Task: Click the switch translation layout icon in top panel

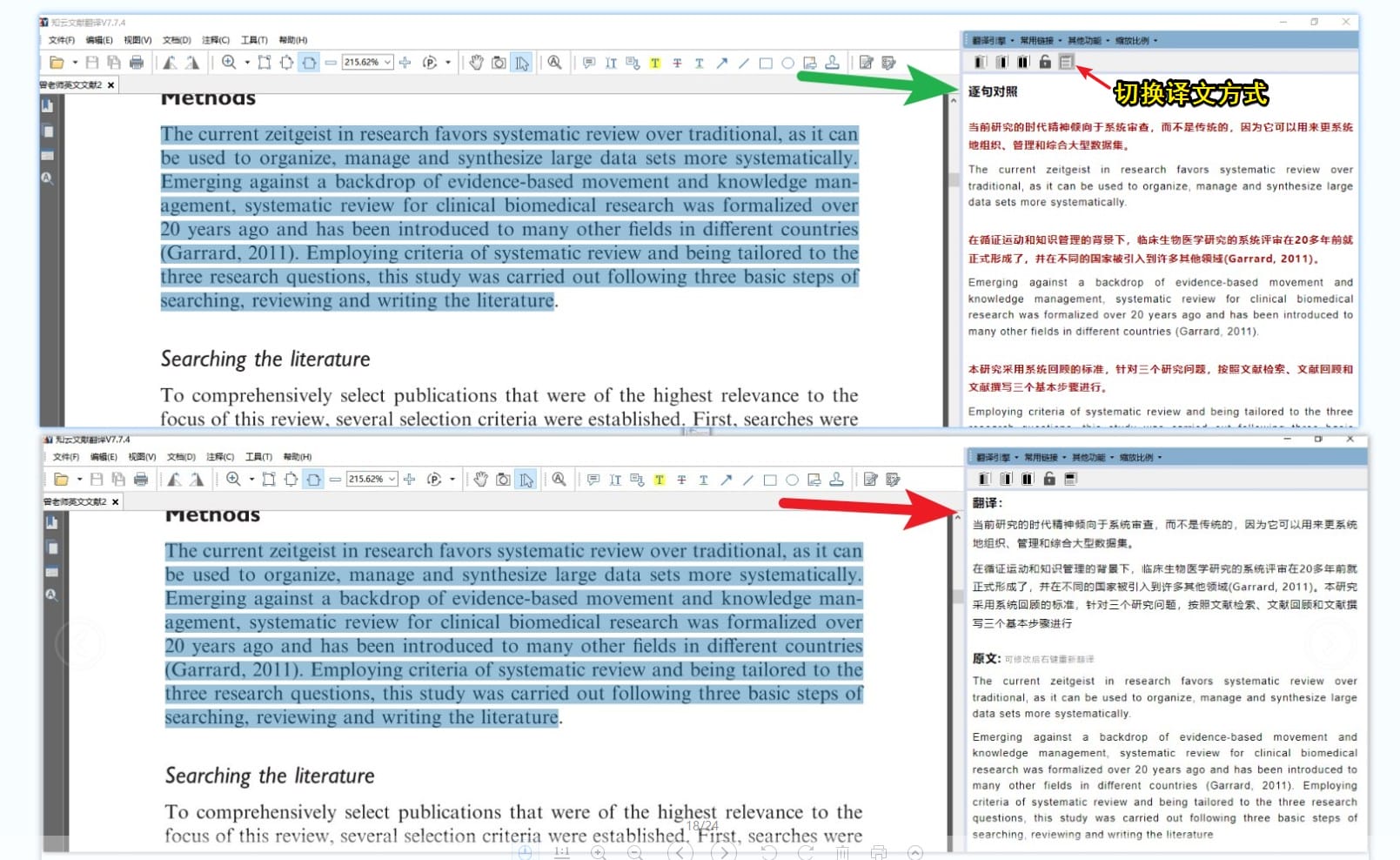Action: click(1067, 62)
